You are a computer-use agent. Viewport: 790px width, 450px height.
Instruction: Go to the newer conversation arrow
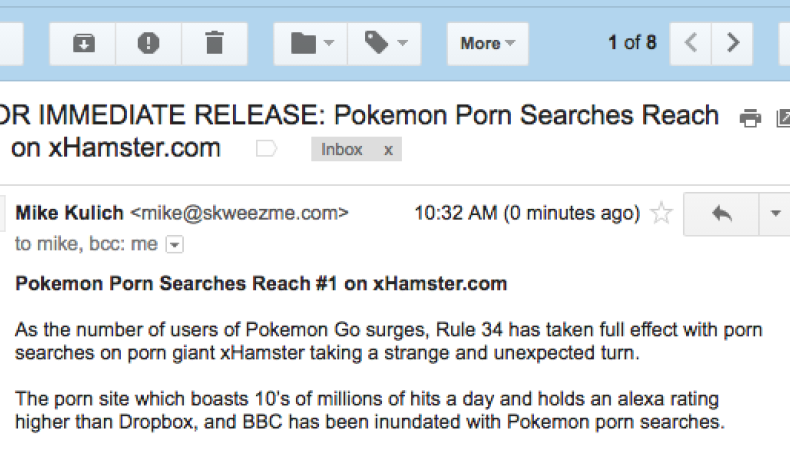tap(690, 43)
